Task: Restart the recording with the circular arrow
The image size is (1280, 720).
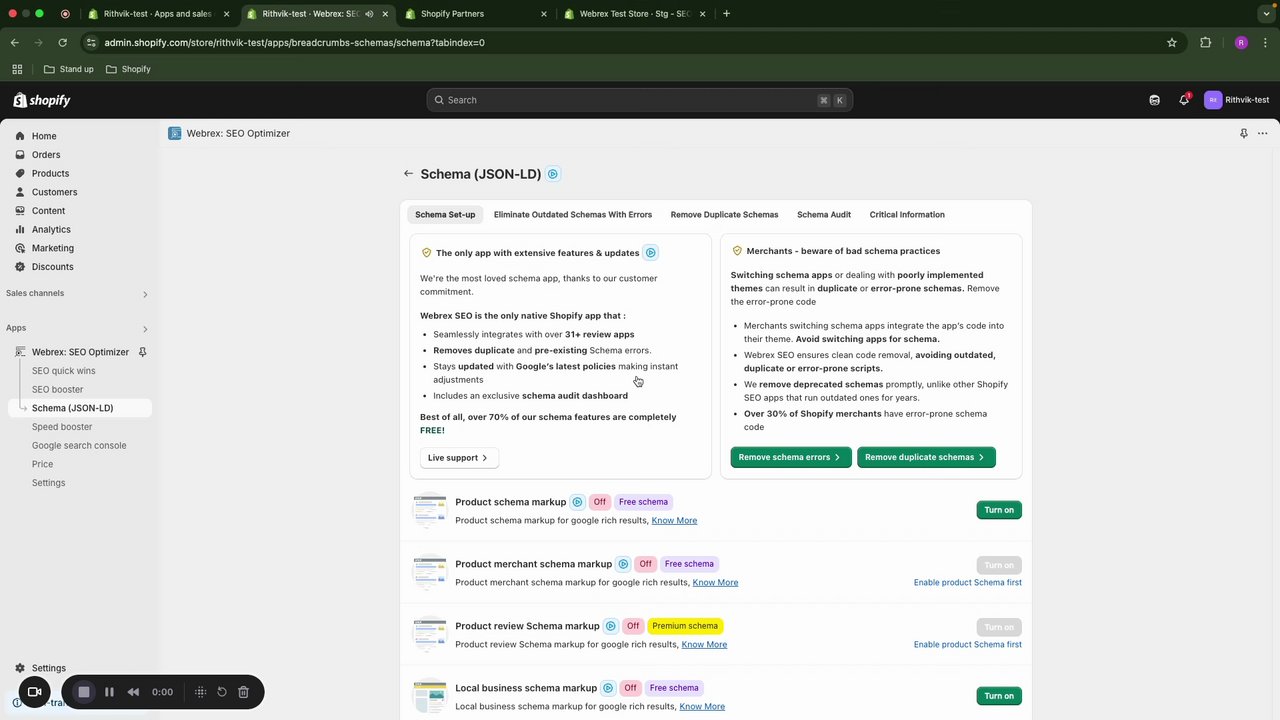Action: (x=222, y=692)
